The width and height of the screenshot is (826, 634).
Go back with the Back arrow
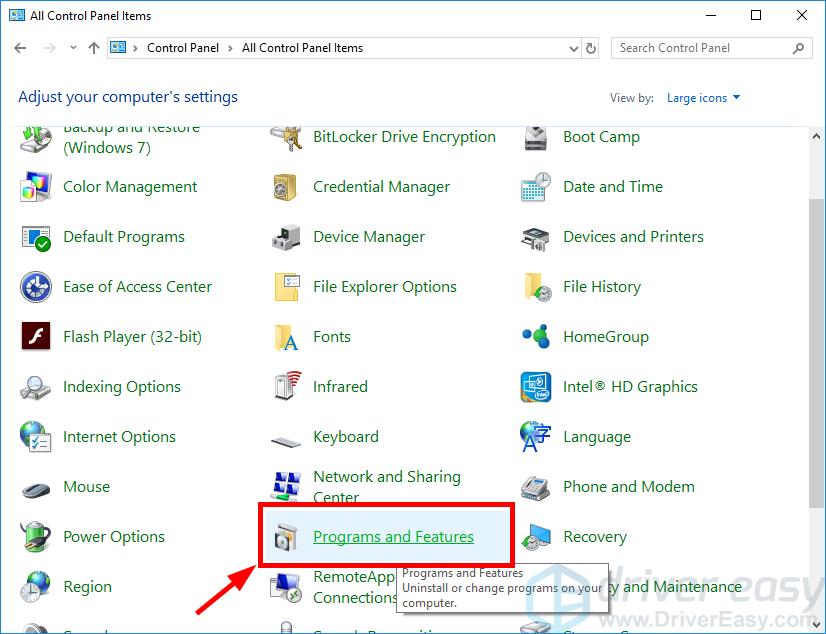[x=21, y=48]
